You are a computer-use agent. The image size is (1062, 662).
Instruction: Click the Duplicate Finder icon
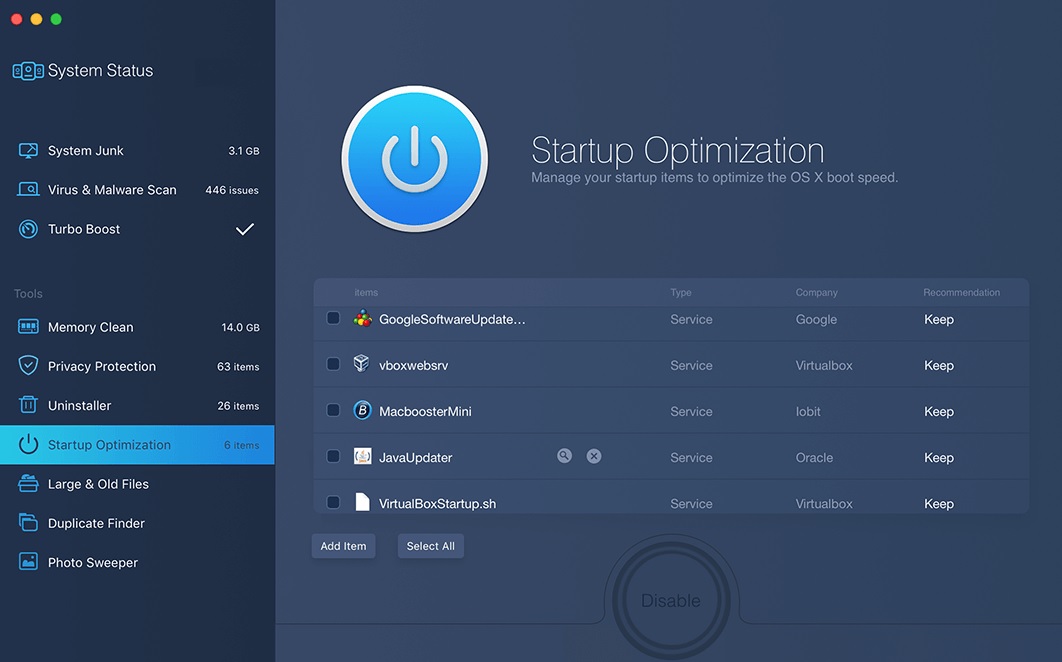(x=28, y=523)
